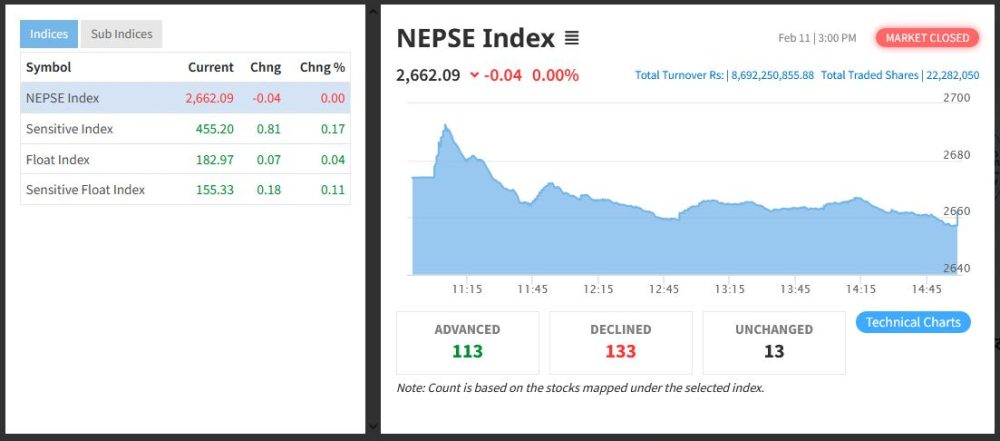Viewport: 1000px width, 441px height.
Task: Click the scroll down arrow between panels
Action: point(373,427)
